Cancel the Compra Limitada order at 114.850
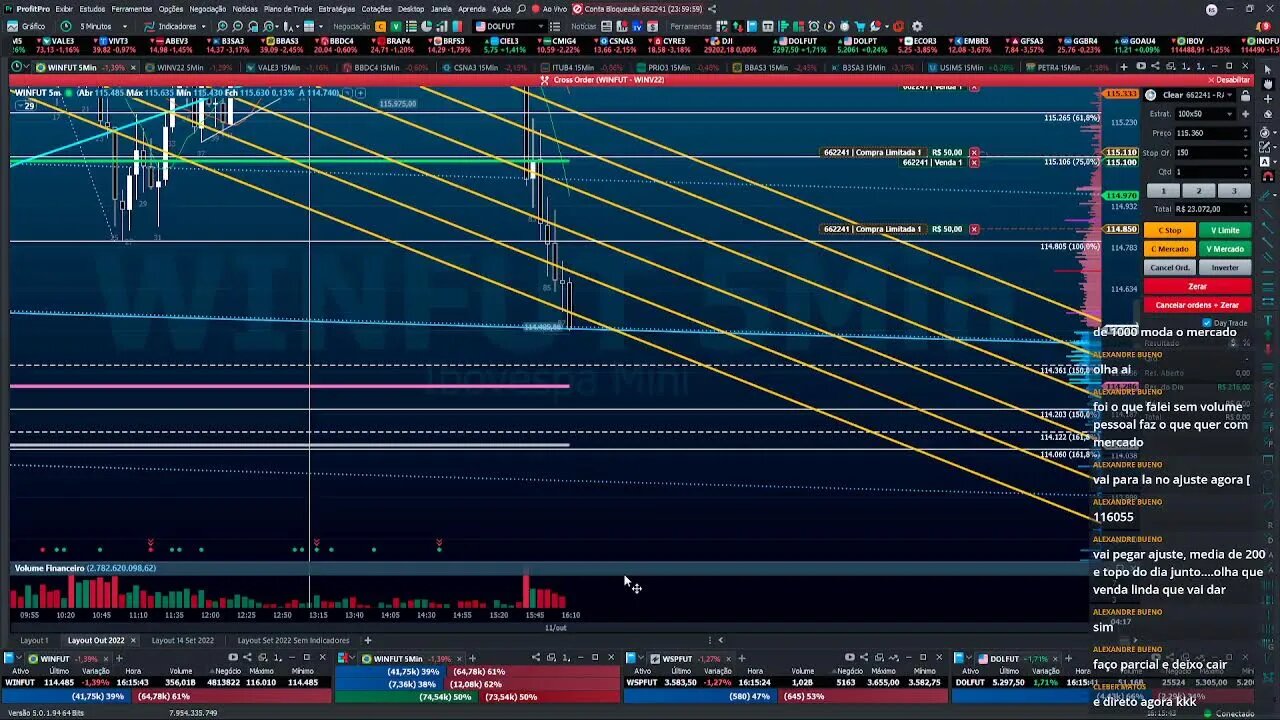Viewport: 1280px width, 720px height. pos(974,229)
